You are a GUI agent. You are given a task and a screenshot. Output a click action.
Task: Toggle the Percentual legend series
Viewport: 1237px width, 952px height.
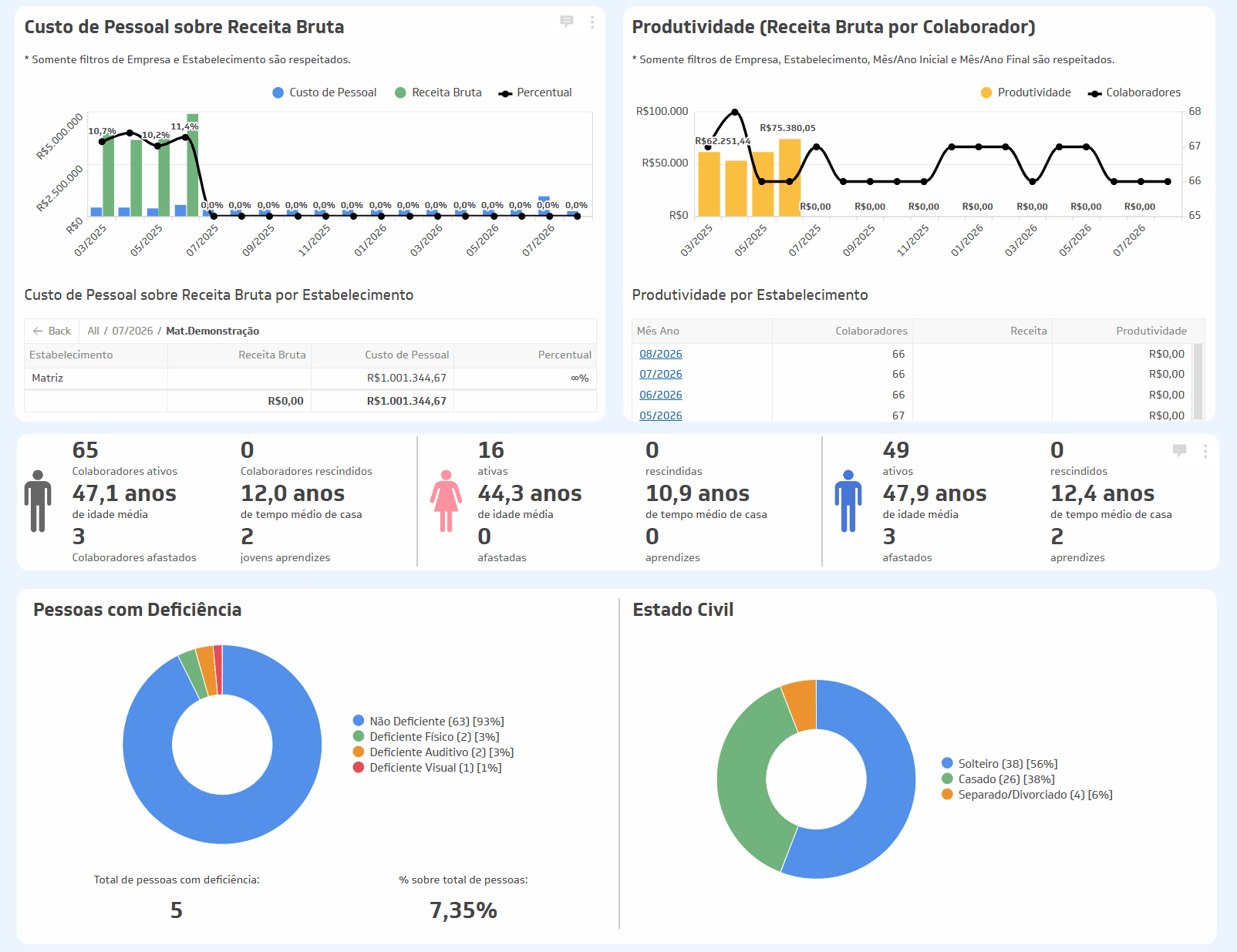pyautogui.click(x=535, y=93)
